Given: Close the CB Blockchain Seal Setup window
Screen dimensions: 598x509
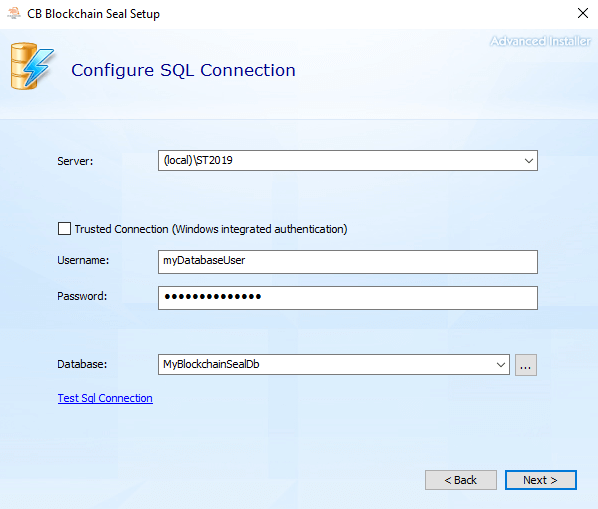Looking at the screenshot, I should 582,13.
